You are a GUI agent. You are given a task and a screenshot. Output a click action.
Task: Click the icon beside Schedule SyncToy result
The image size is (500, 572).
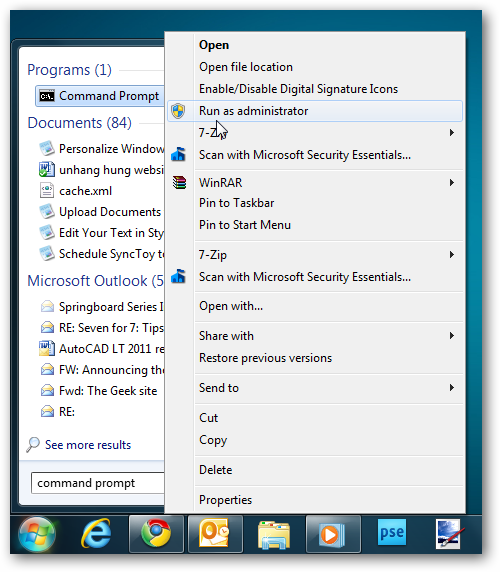click(x=47, y=254)
